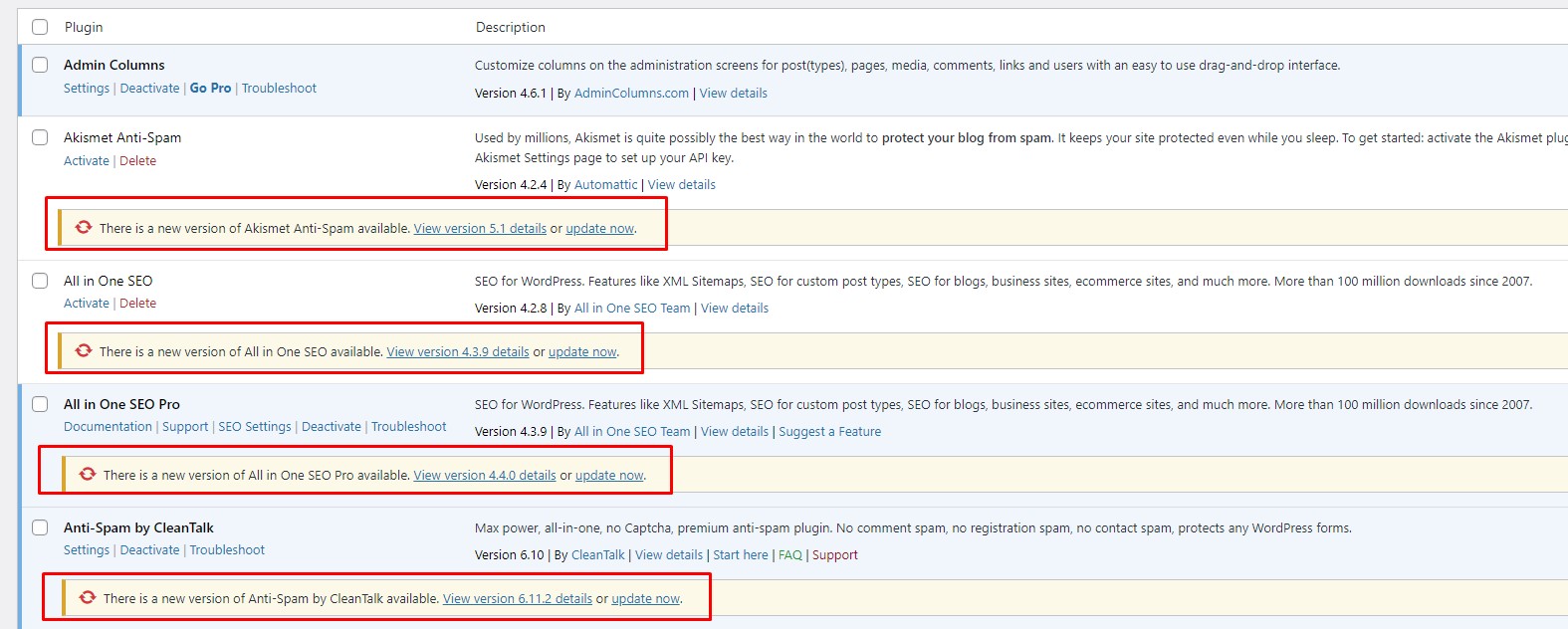Deactivate Anti-Spam by CleanTalk
Screen dimensions: 1568x629
[x=150, y=549]
